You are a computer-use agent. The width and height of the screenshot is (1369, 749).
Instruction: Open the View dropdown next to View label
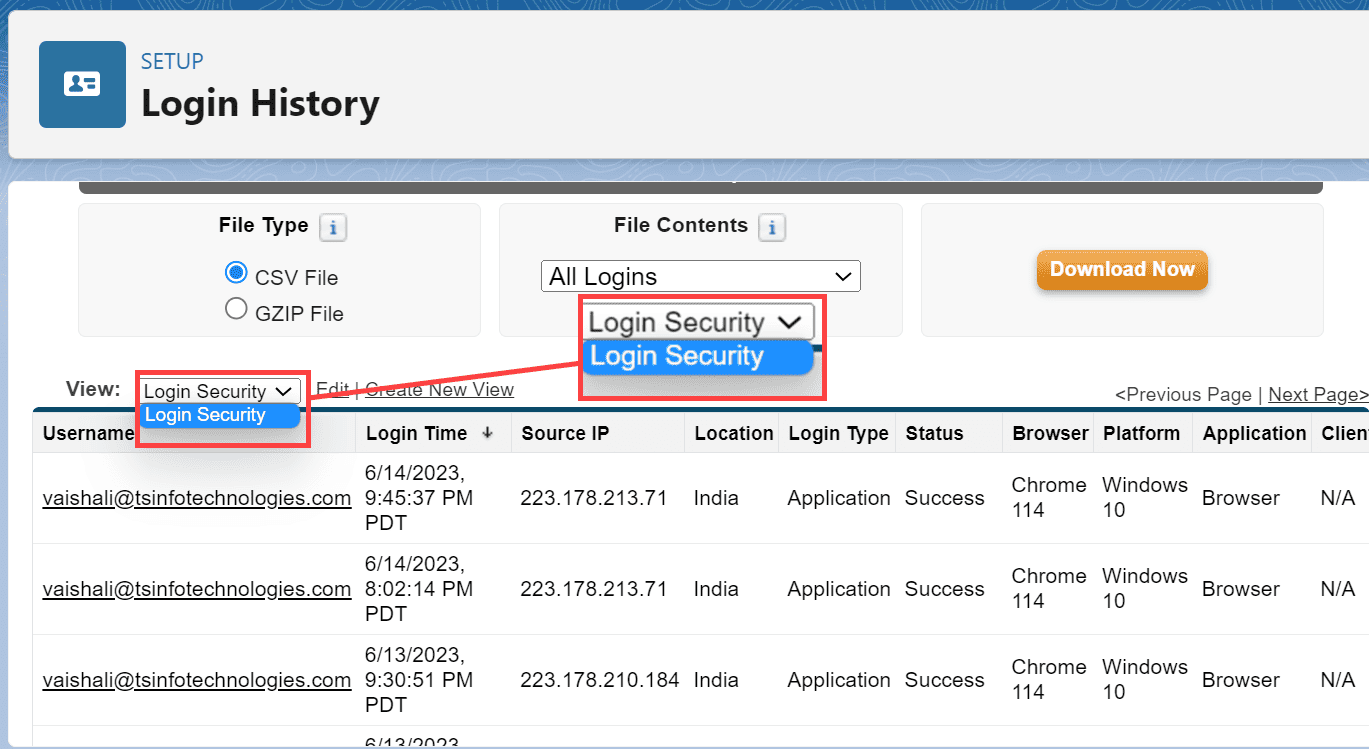219,390
